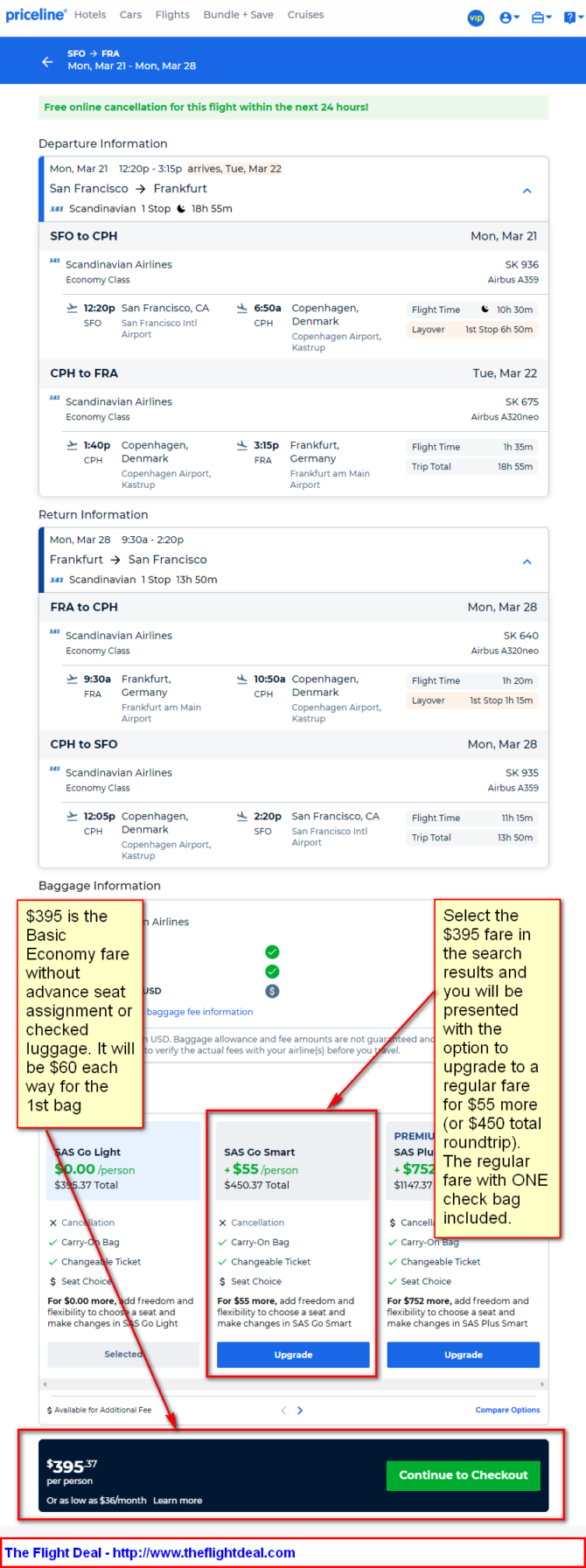
Task: Click the 1st Stop 1h 15m layover
Action: (x=501, y=700)
